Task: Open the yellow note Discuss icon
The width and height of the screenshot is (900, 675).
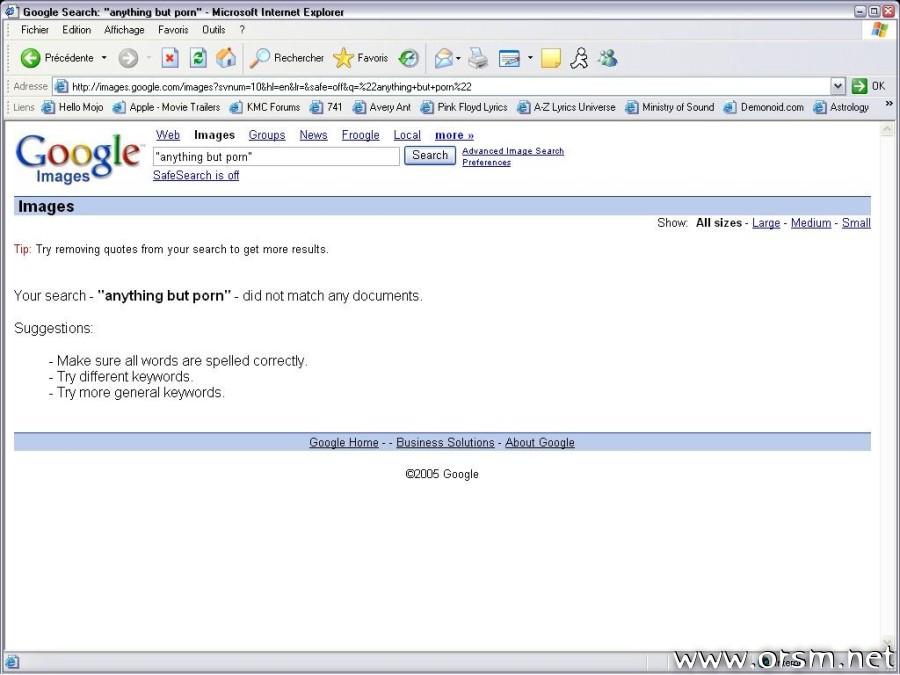Action: pos(550,58)
